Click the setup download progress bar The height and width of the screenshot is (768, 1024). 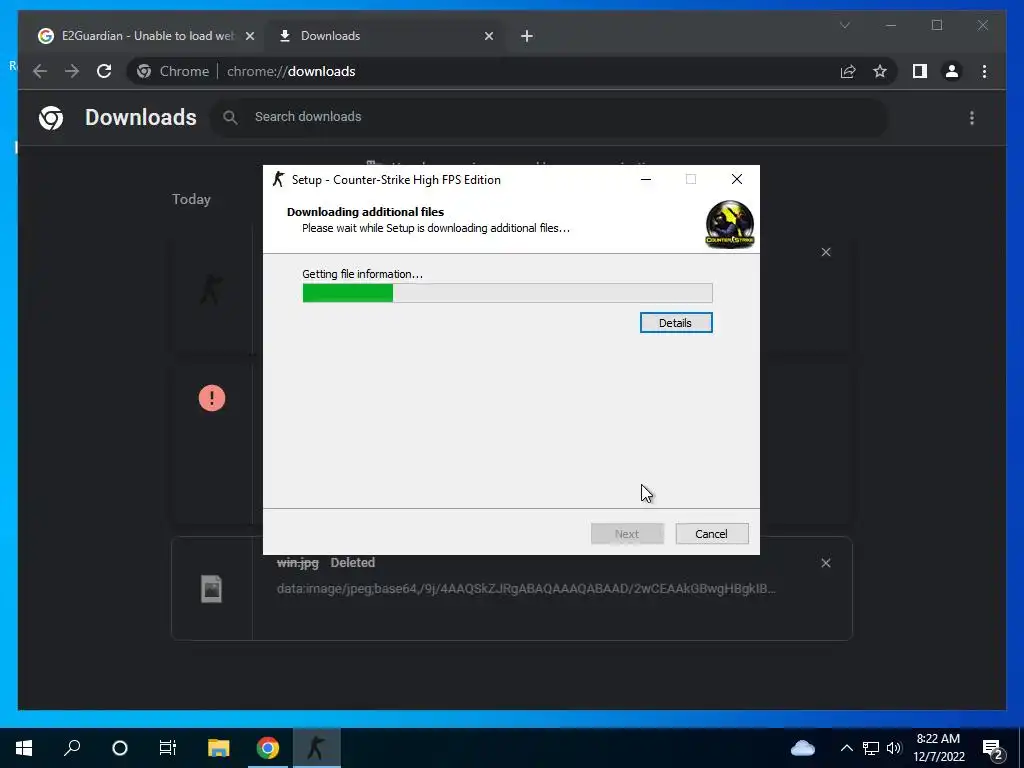pos(507,293)
